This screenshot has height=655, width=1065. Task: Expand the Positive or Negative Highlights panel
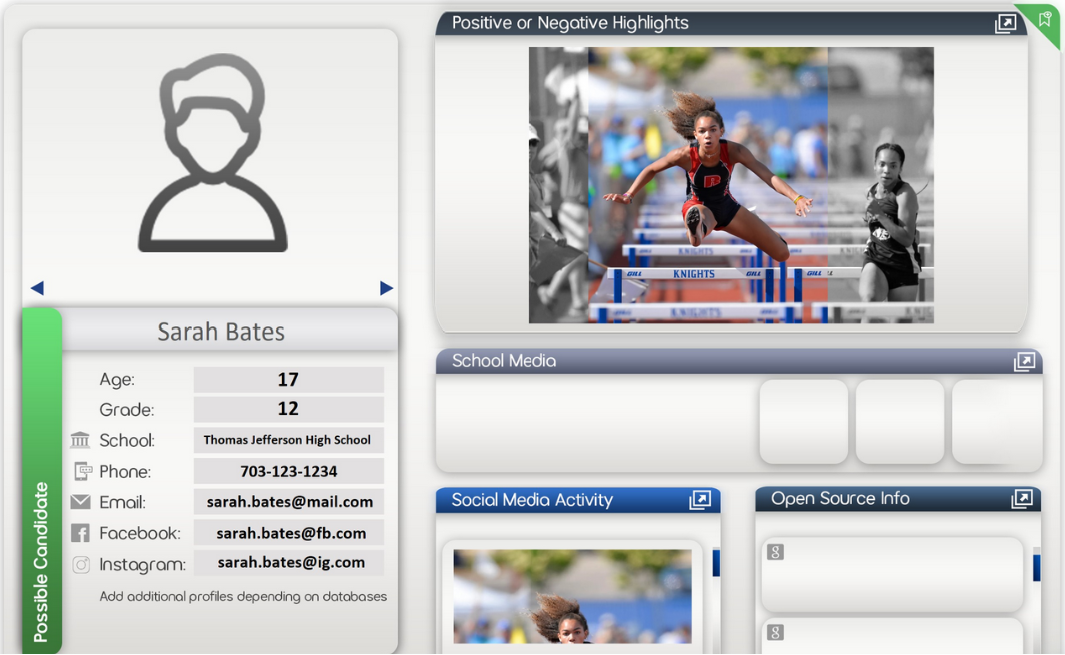coord(1005,24)
